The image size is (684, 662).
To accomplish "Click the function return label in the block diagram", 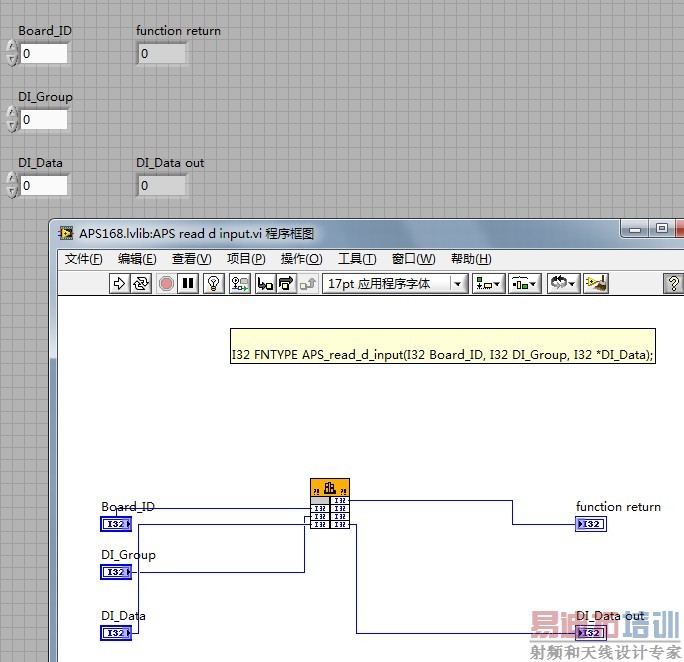I will 618,507.
